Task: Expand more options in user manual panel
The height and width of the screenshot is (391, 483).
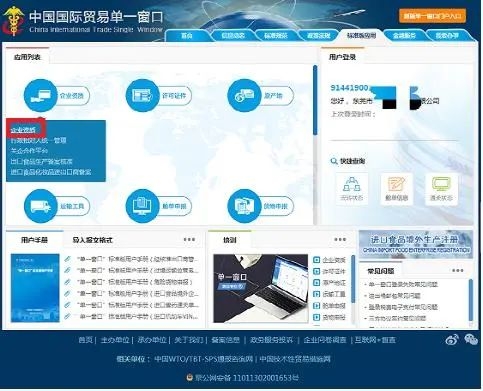Action: 189,239
